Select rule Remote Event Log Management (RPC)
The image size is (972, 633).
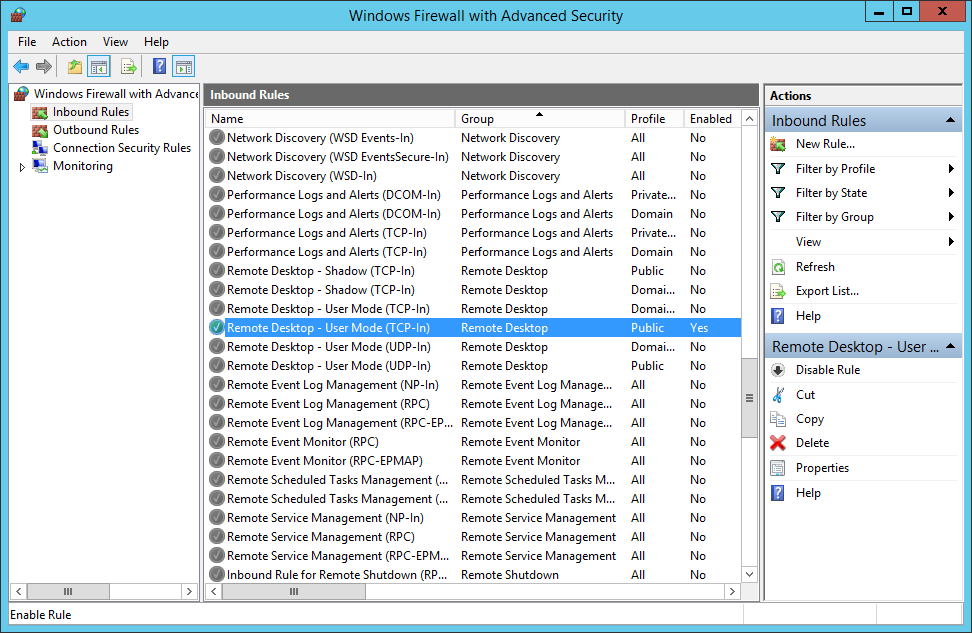(x=474, y=404)
